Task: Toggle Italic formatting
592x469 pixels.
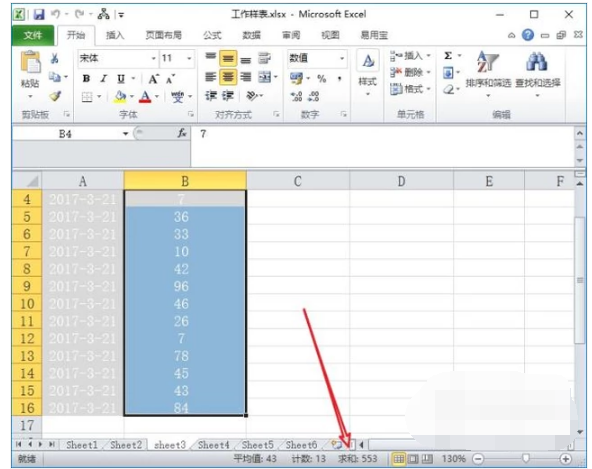Action: pyautogui.click(x=103, y=79)
